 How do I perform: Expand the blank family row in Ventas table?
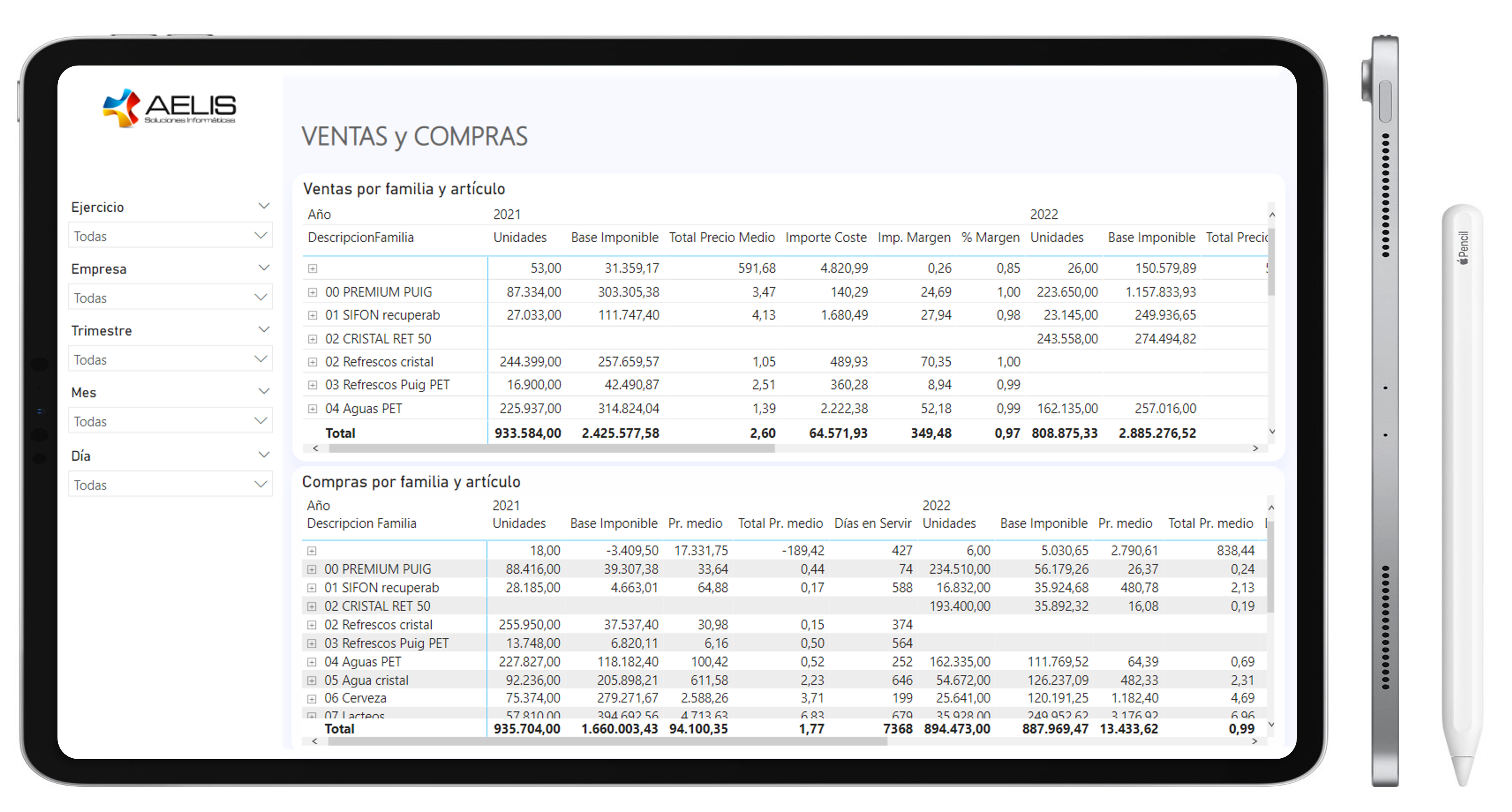point(313,269)
